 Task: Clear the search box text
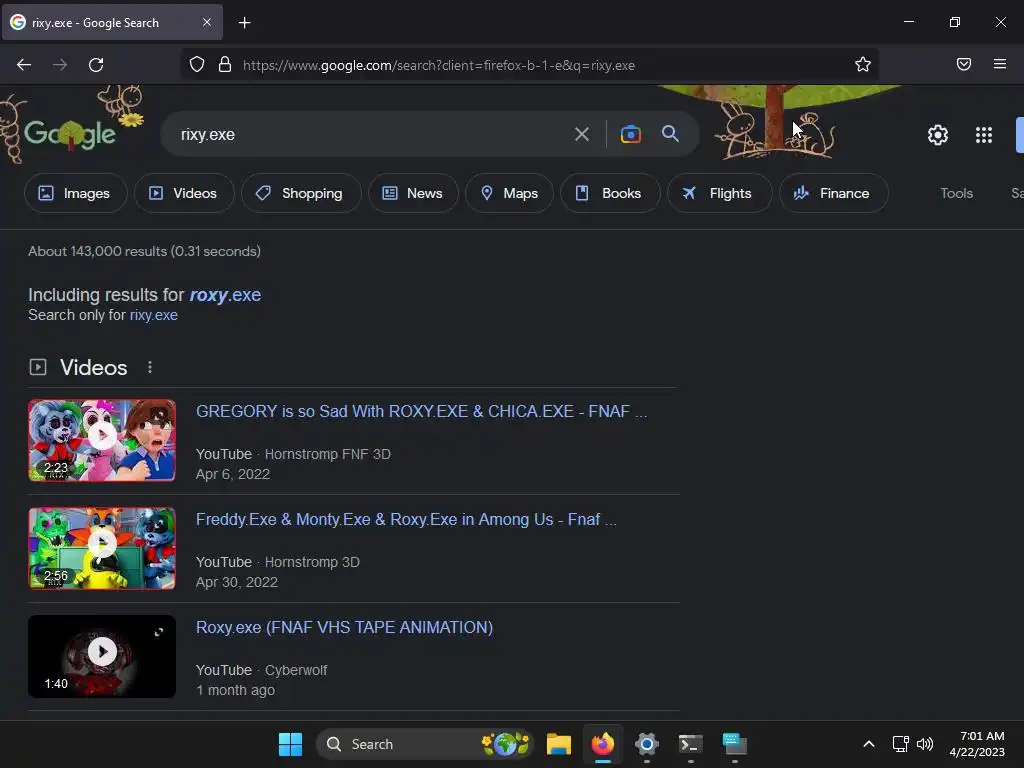click(581, 135)
